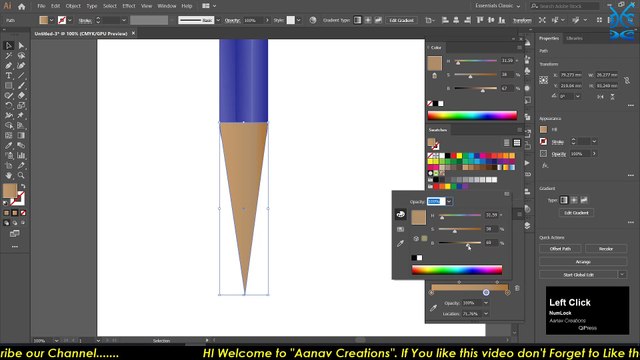Select the Width tool
The image size is (640, 360).
click(x=9, y=116)
